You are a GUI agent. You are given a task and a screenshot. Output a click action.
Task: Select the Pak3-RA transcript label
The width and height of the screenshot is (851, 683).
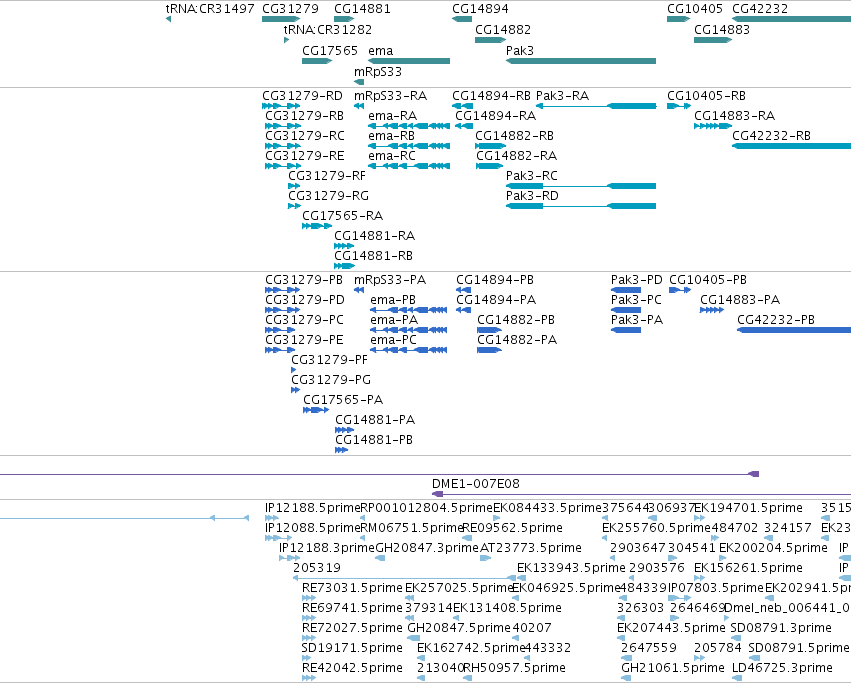[562, 96]
